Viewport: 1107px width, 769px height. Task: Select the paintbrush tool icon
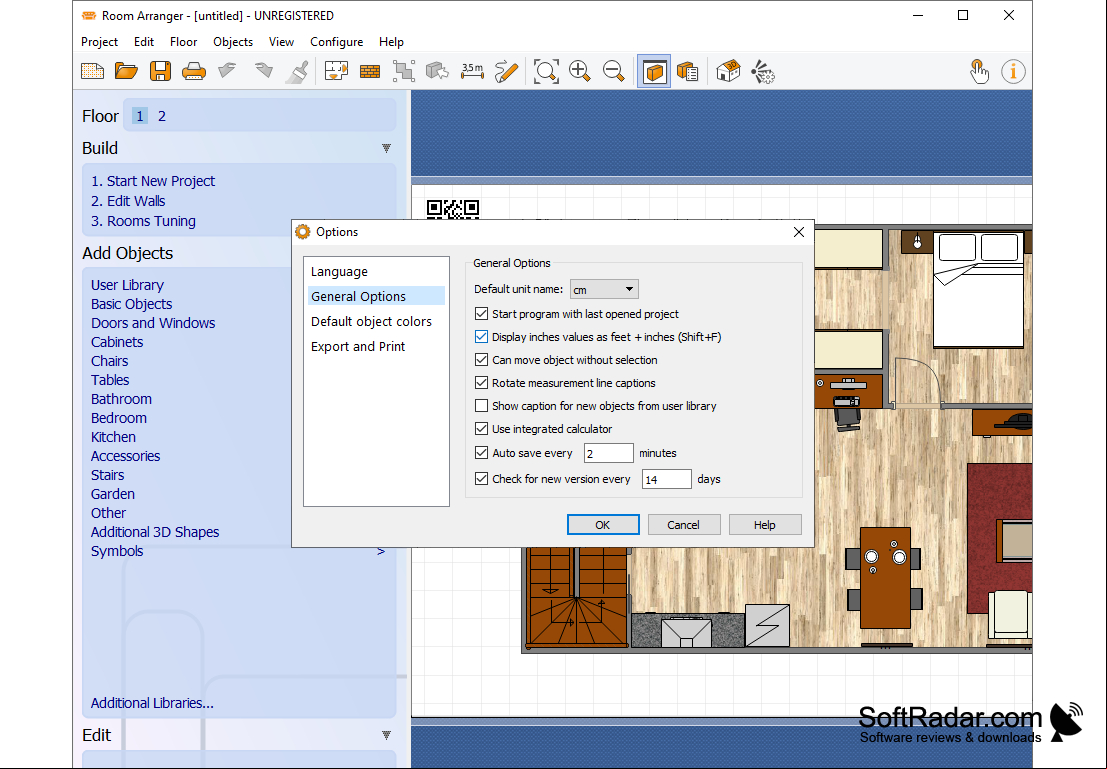click(297, 71)
